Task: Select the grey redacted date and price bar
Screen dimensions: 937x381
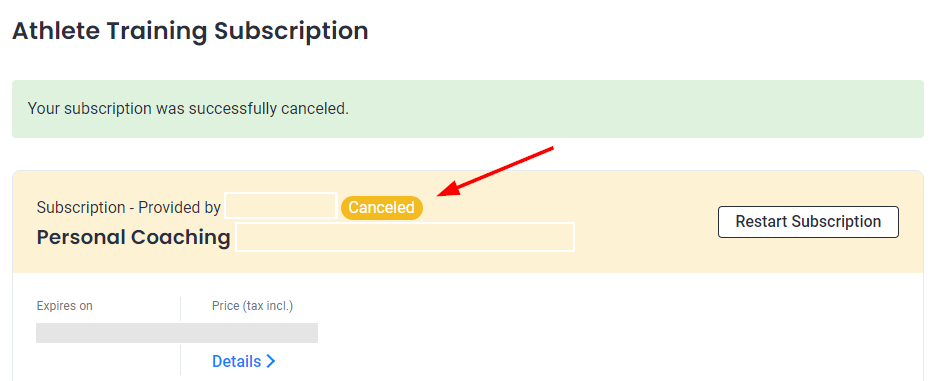Action: (177, 333)
